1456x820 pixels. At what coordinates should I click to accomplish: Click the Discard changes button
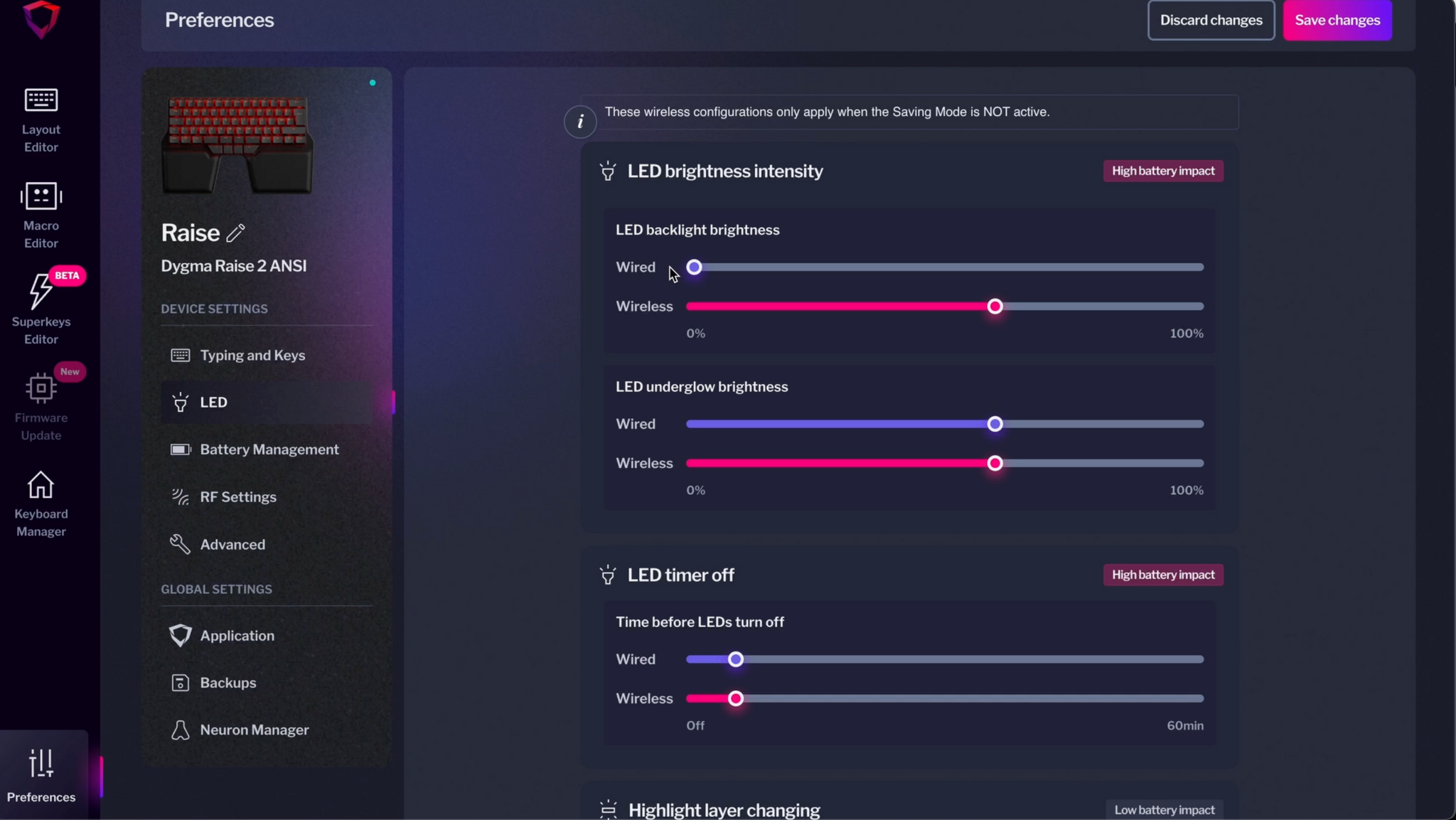1211,21
